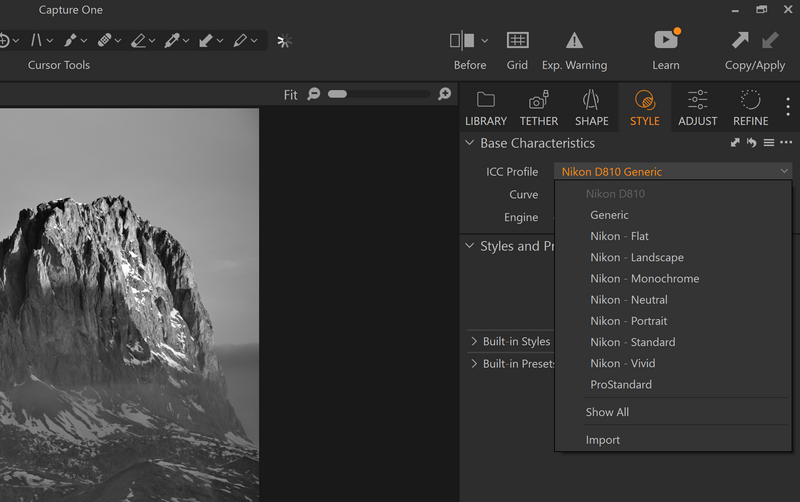The height and width of the screenshot is (502, 800).
Task: Switch to the ADJUST tool tab
Action: [x=697, y=108]
